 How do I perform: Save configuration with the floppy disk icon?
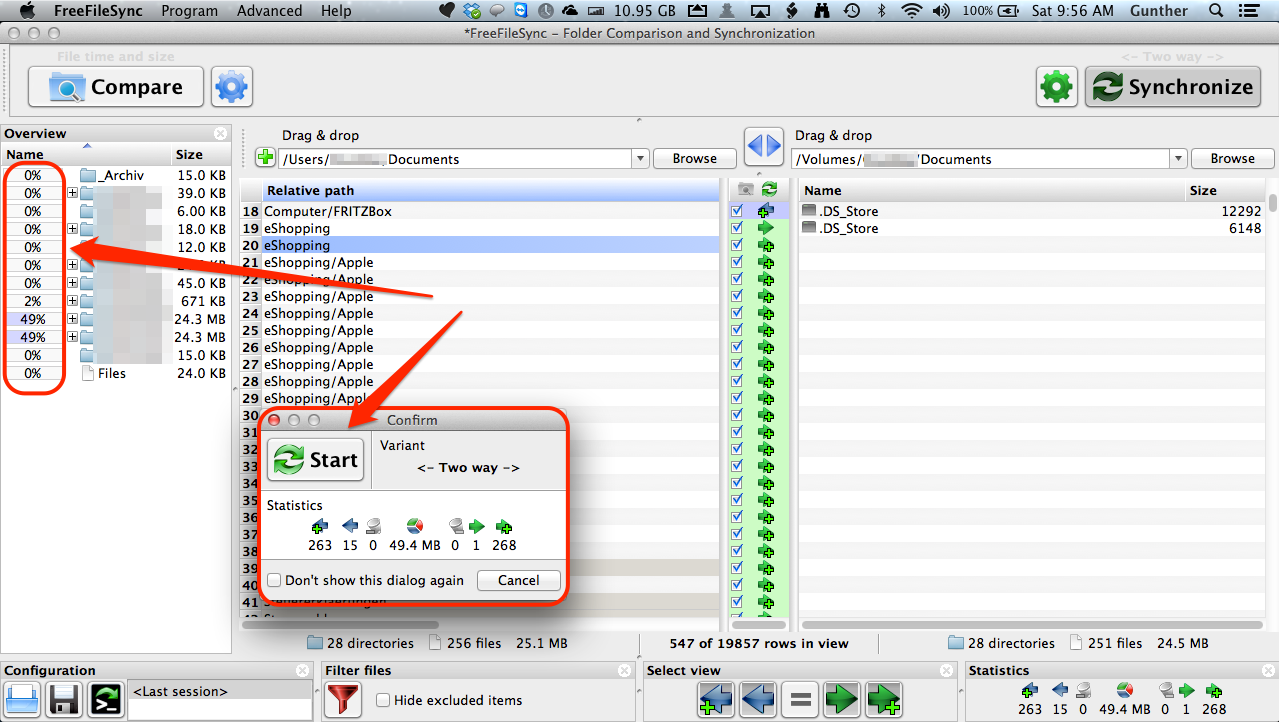point(64,699)
